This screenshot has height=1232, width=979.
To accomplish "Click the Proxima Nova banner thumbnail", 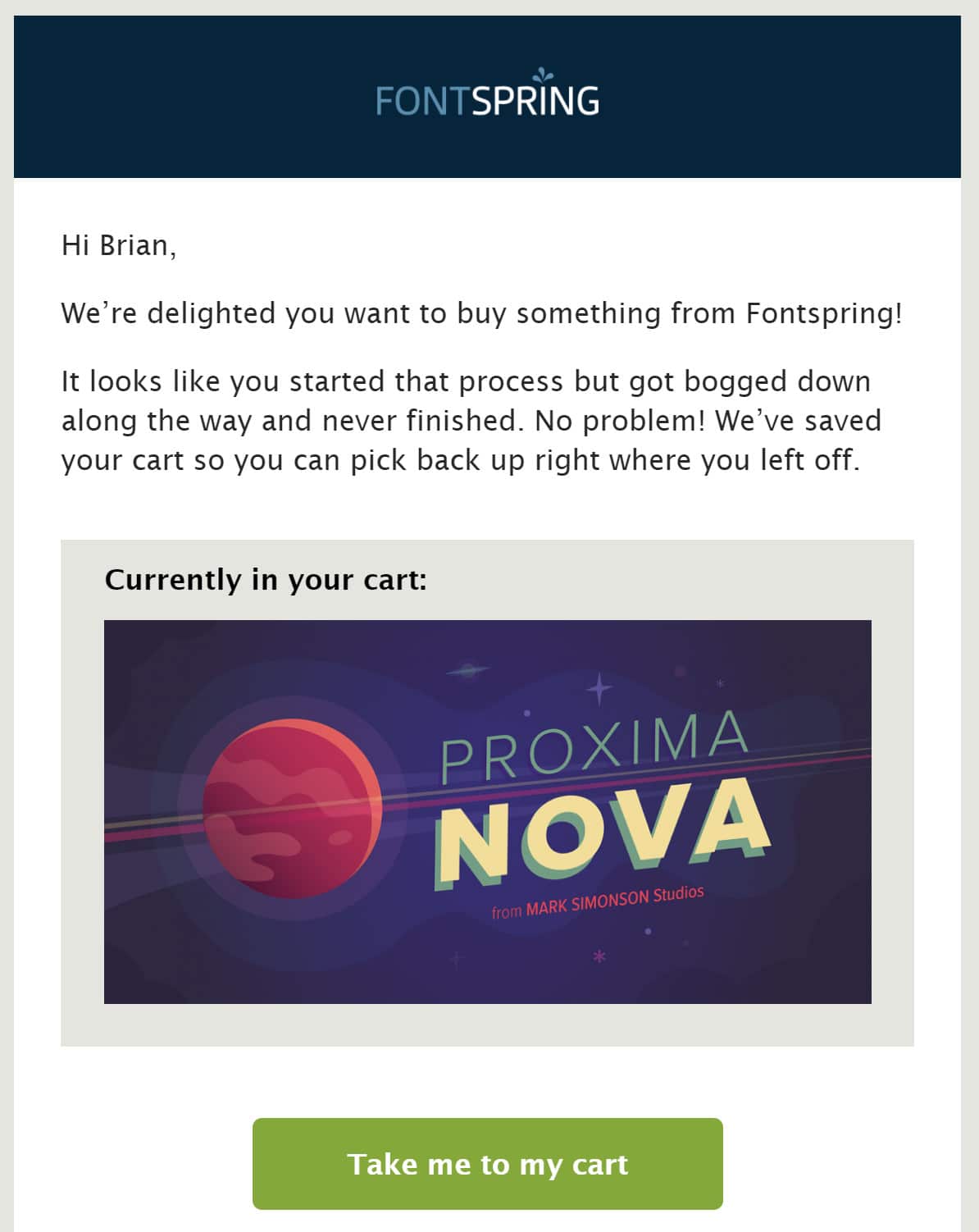I will tap(489, 810).
